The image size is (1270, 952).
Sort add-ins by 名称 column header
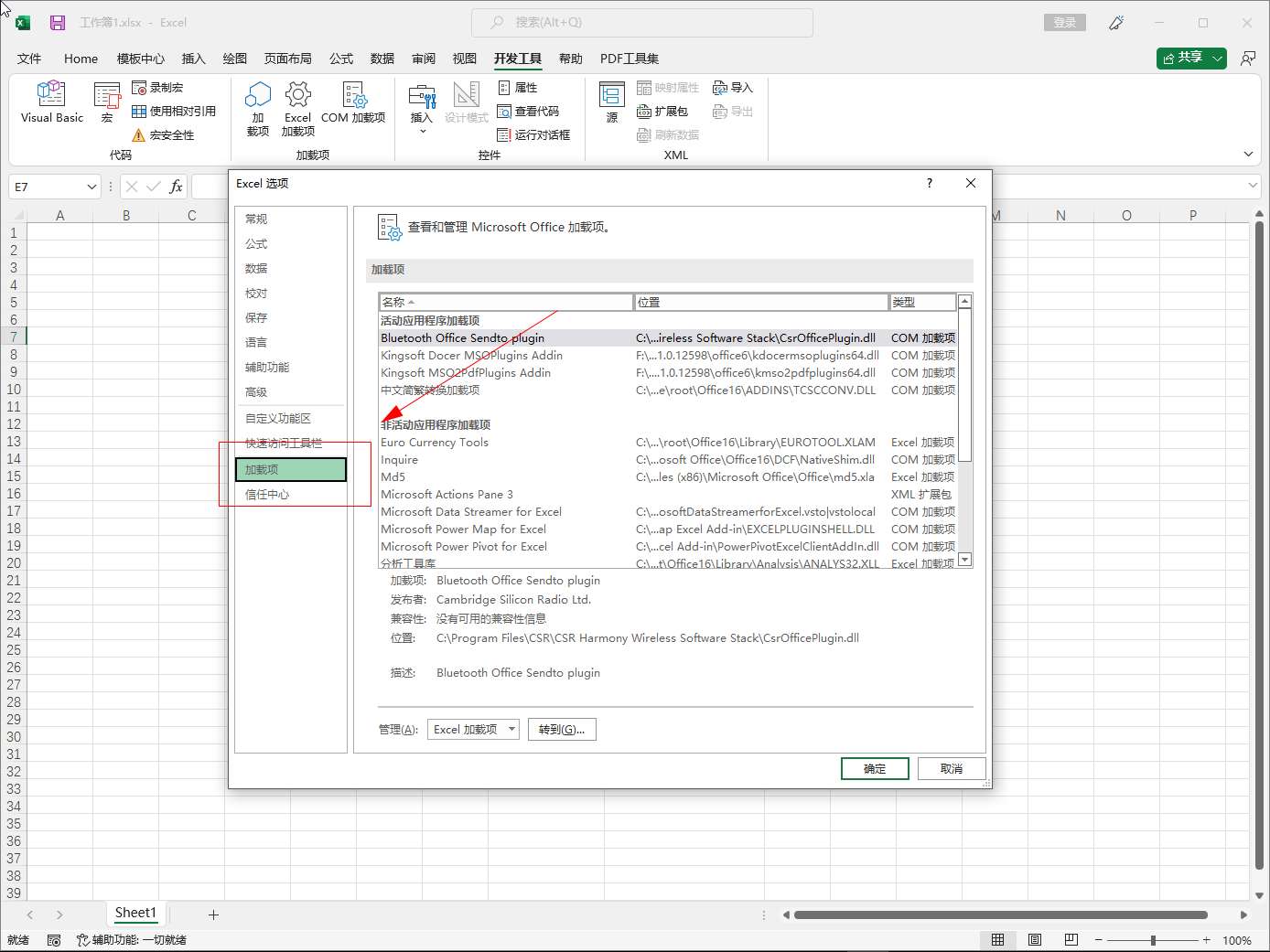pos(506,302)
